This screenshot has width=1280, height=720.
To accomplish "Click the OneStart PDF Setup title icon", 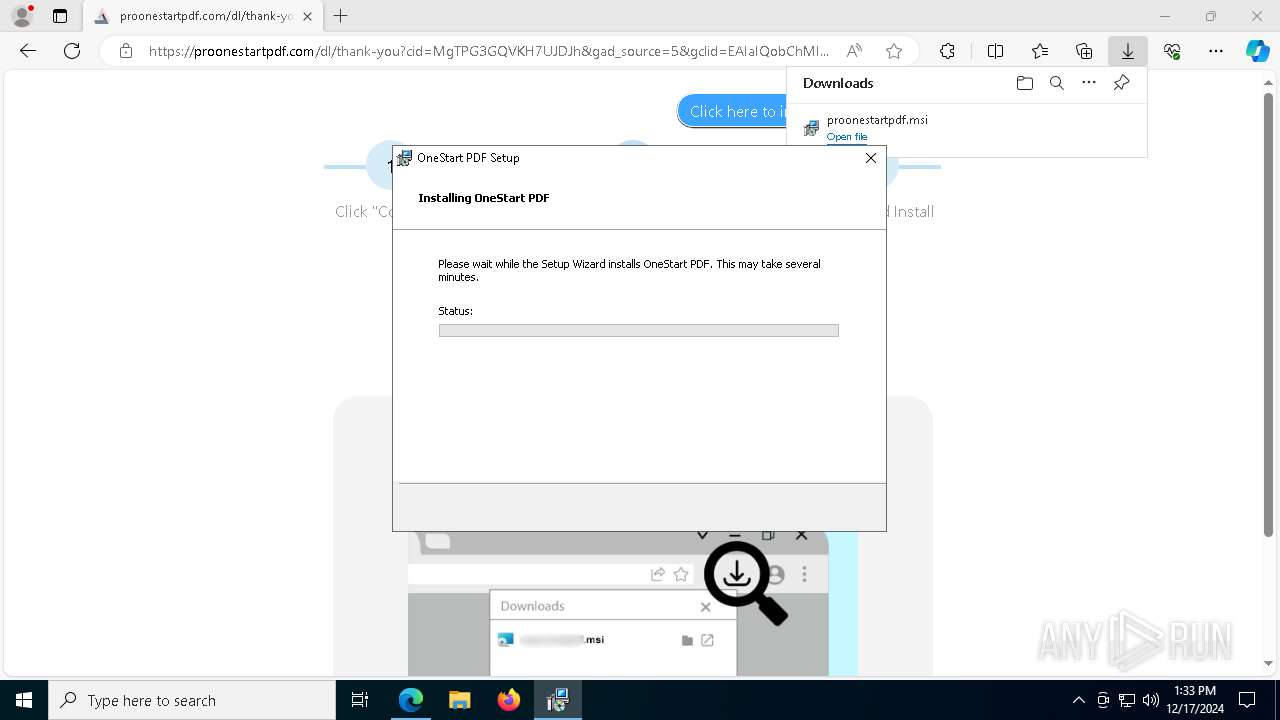I will (x=404, y=158).
